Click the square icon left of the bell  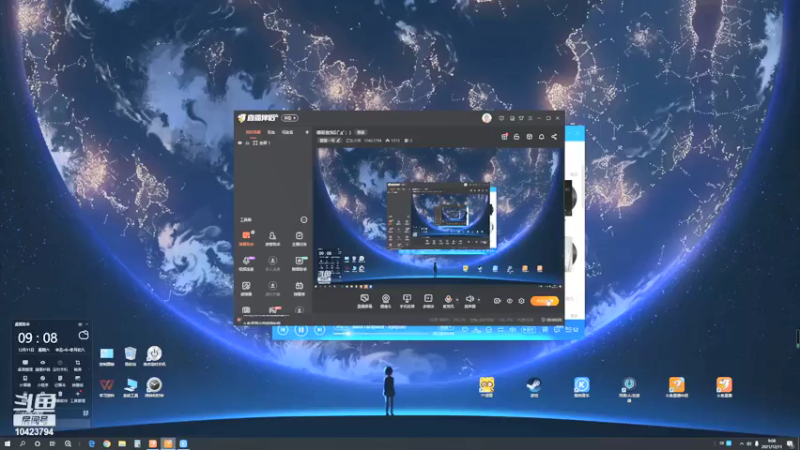pyautogui.click(x=529, y=137)
